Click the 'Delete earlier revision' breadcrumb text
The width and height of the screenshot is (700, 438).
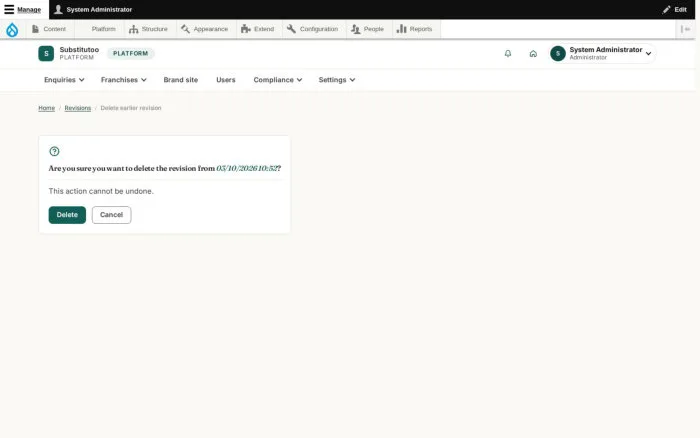[131, 108]
